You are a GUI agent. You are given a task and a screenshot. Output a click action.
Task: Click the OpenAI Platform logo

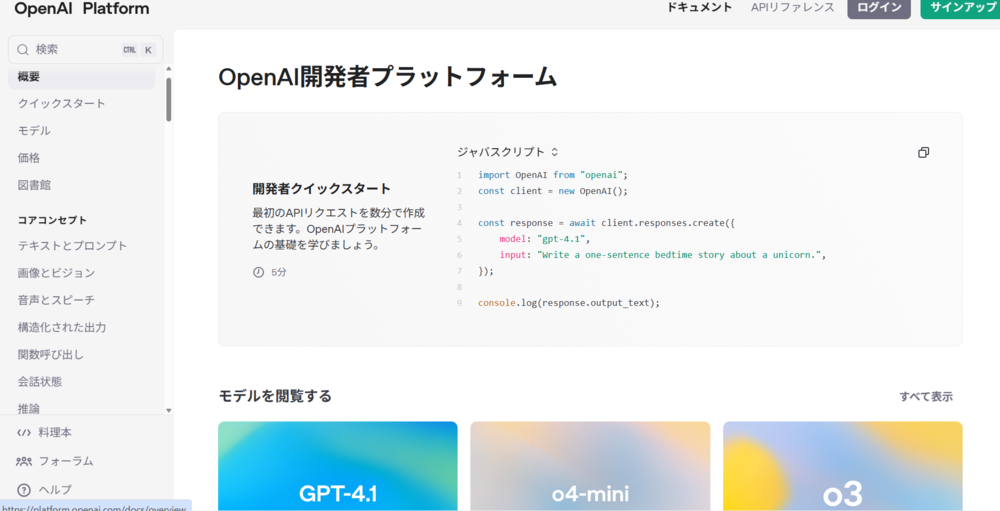point(82,9)
